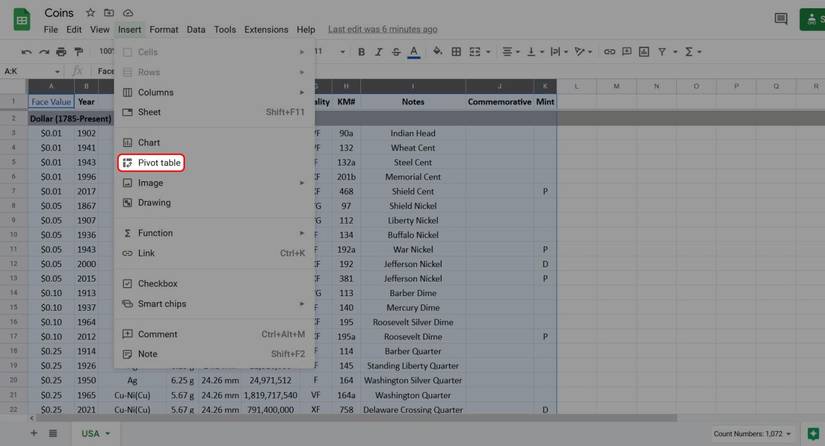Open the Data menu
This screenshot has height=446, width=825.
click(196, 29)
